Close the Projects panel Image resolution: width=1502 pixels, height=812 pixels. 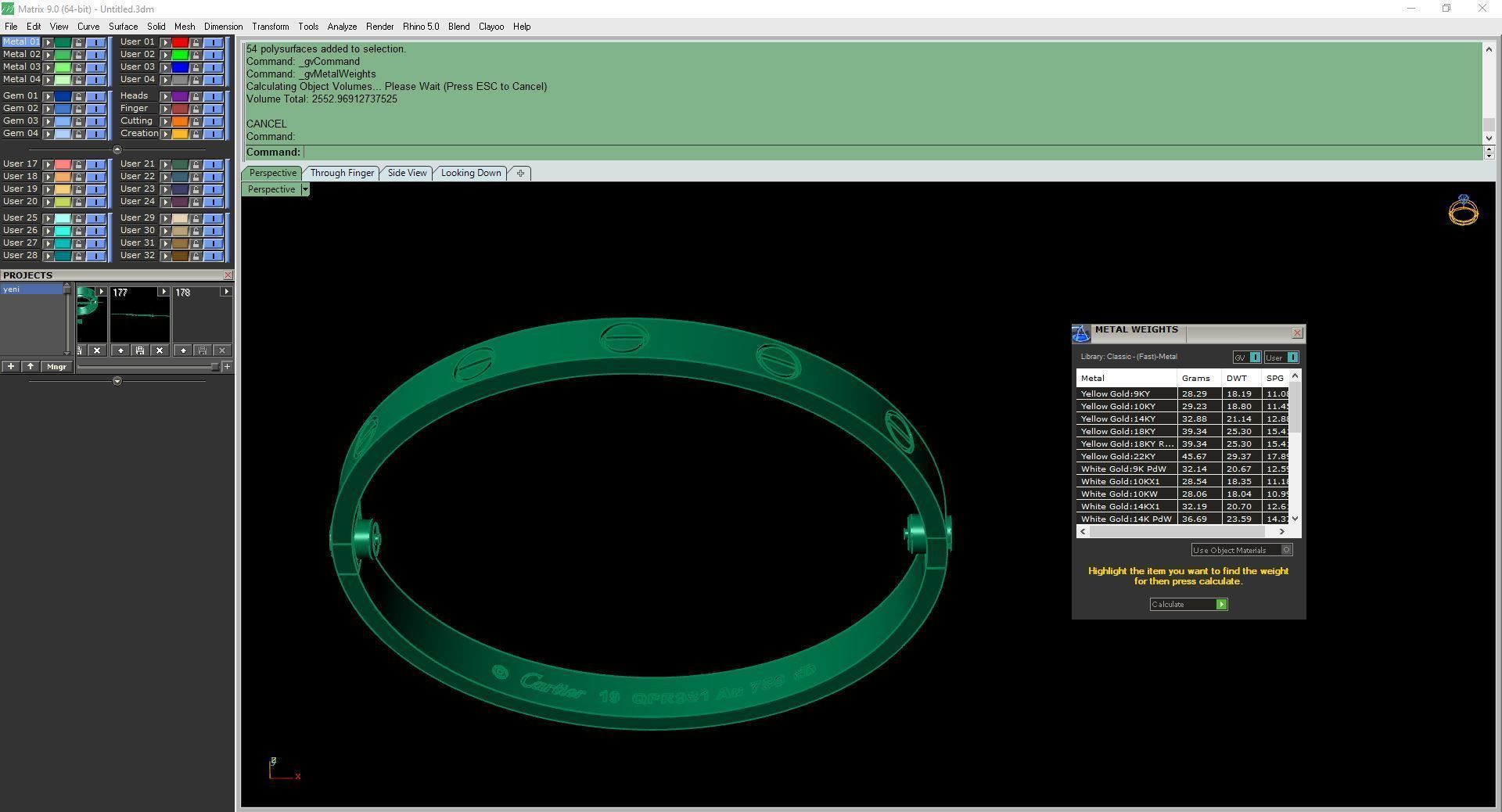pyautogui.click(x=228, y=275)
